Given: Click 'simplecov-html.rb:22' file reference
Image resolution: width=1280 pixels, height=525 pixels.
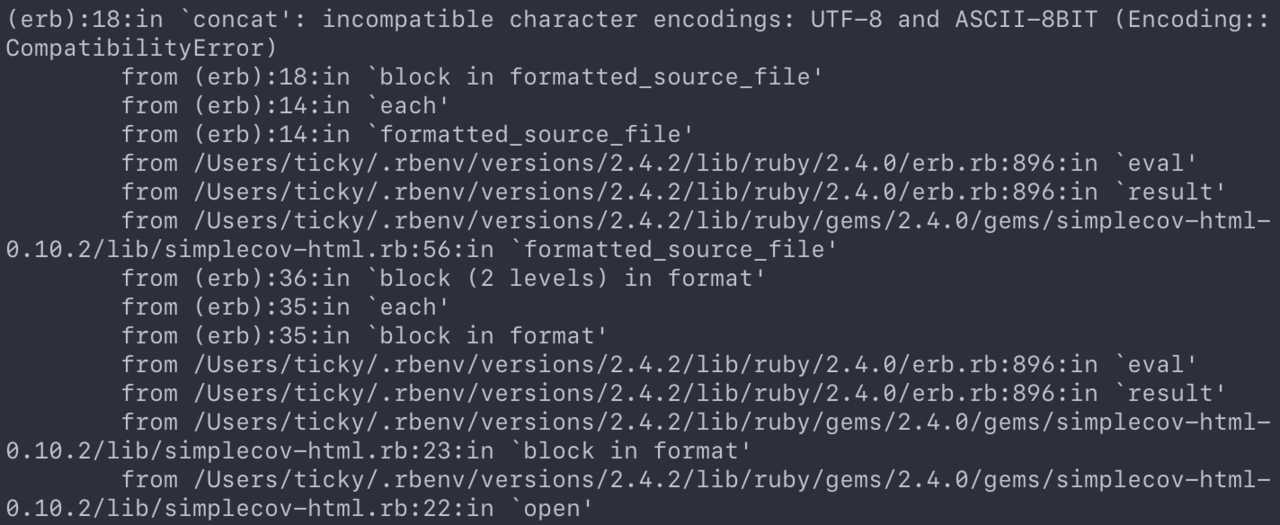Looking at the screenshot, I should tap(302, 507).
